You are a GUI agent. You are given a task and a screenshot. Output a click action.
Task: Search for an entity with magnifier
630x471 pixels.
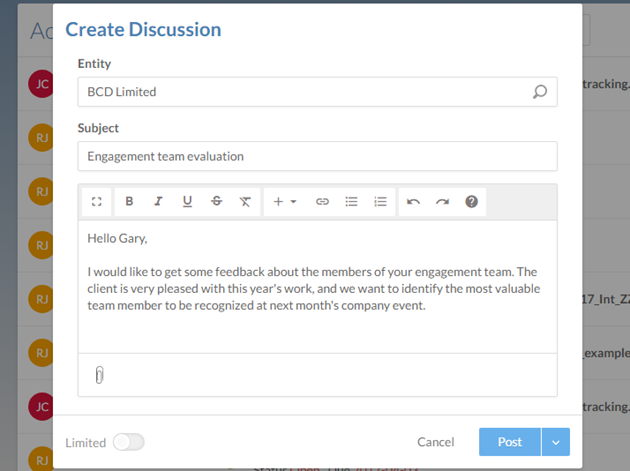[x=540, y=92]
